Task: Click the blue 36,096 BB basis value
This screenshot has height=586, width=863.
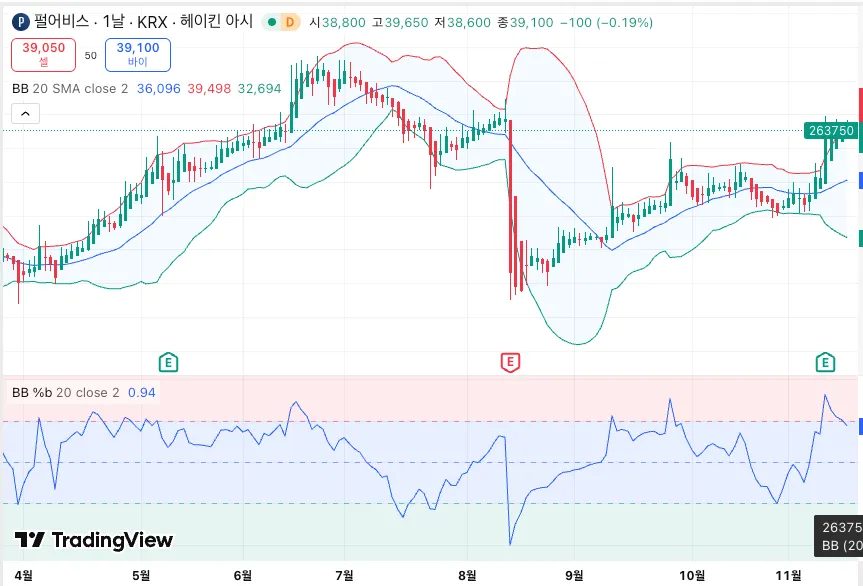Action: (x=158, y=88)
